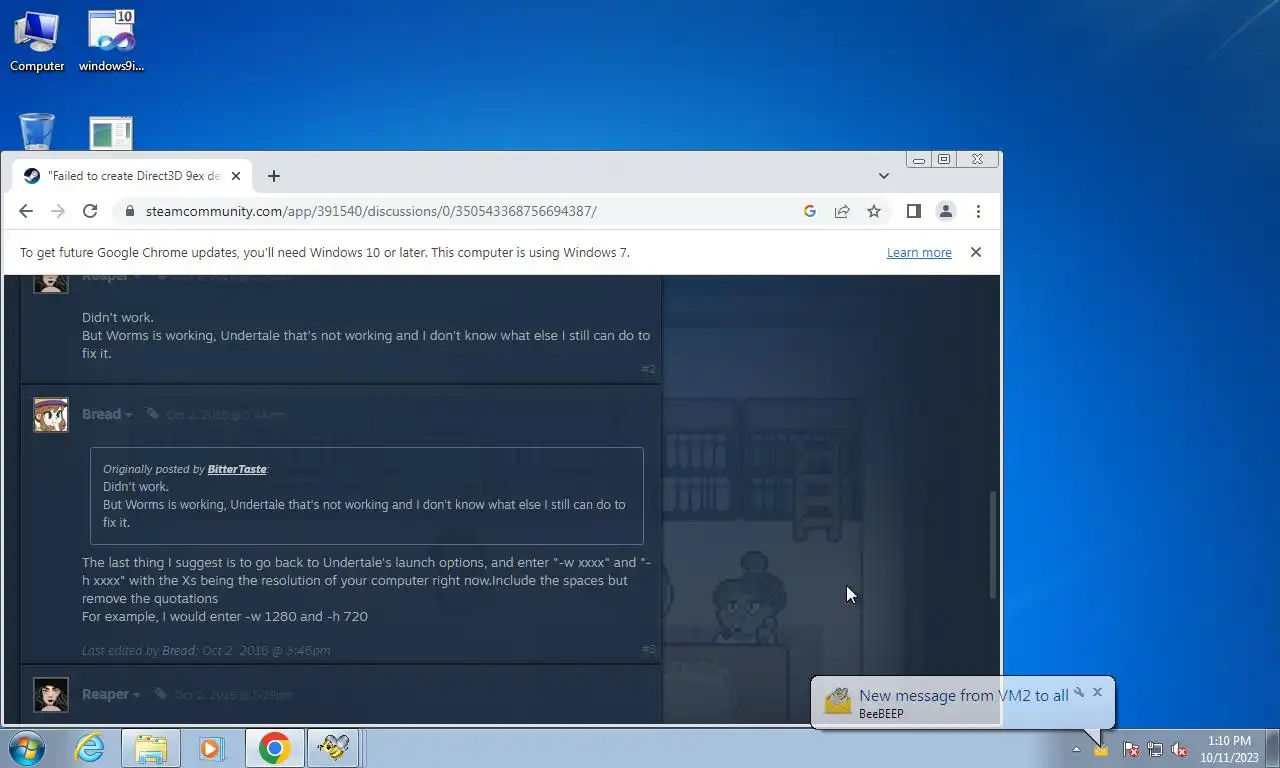
Task: Open Windows Explorer from taskbar
Action: coord(151,748)
